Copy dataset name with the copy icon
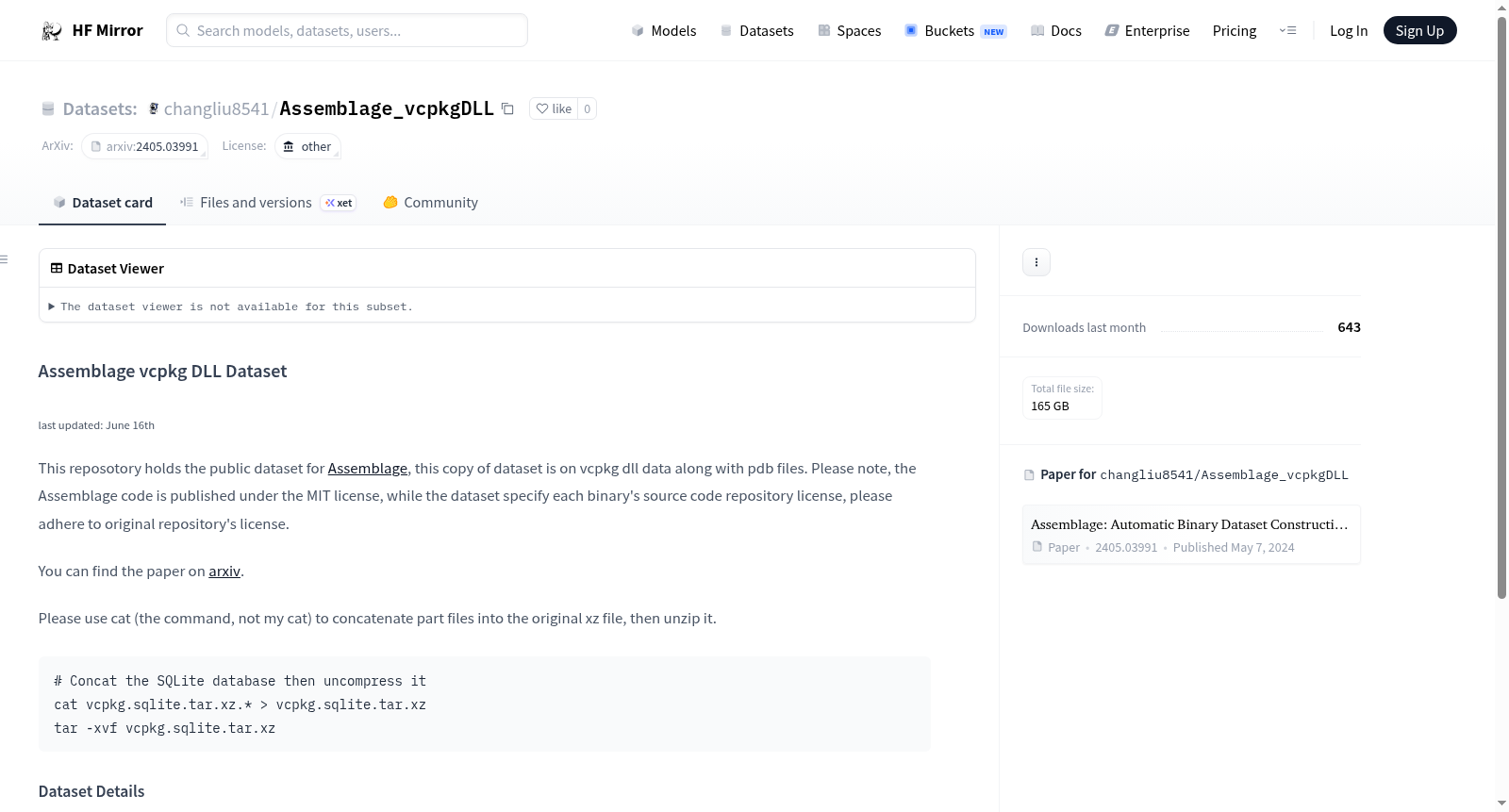 pyautogui.click(x=507, y=108)
